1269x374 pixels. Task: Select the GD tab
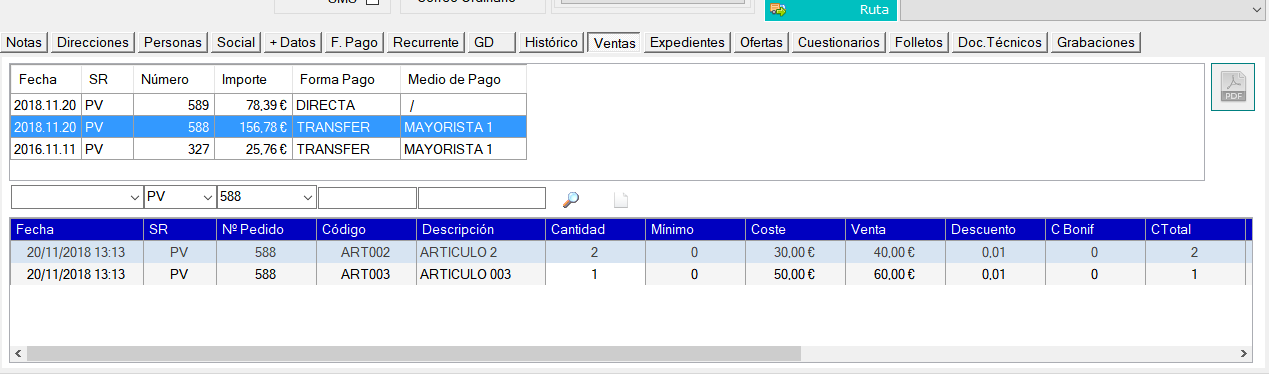coord(491,42)
